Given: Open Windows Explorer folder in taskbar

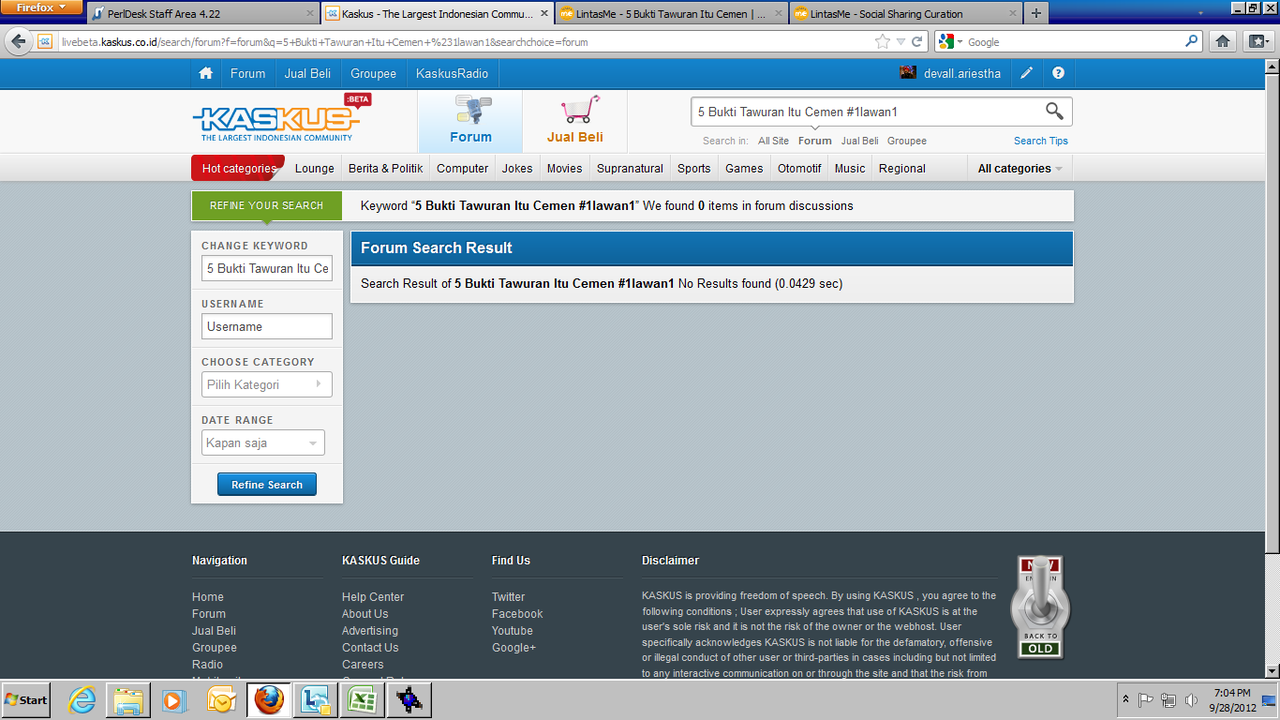Looking at the screenshot, I should (128, 700).
